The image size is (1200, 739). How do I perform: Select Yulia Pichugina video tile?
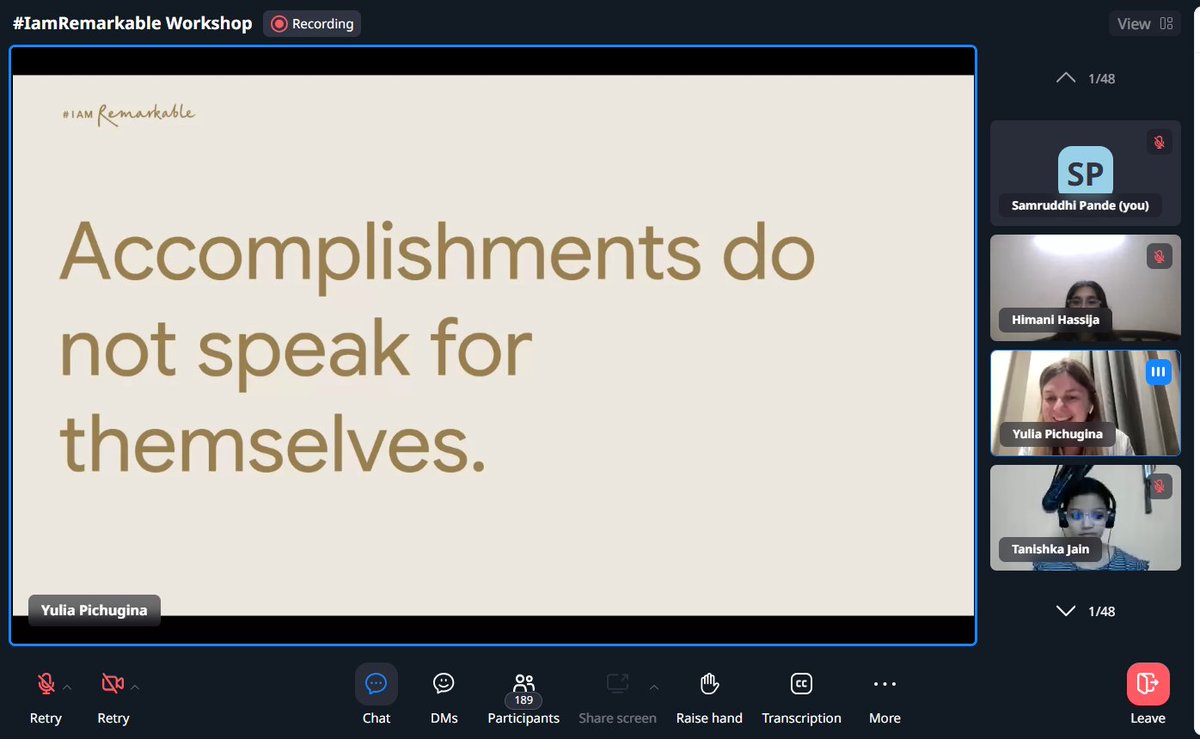1085,403
